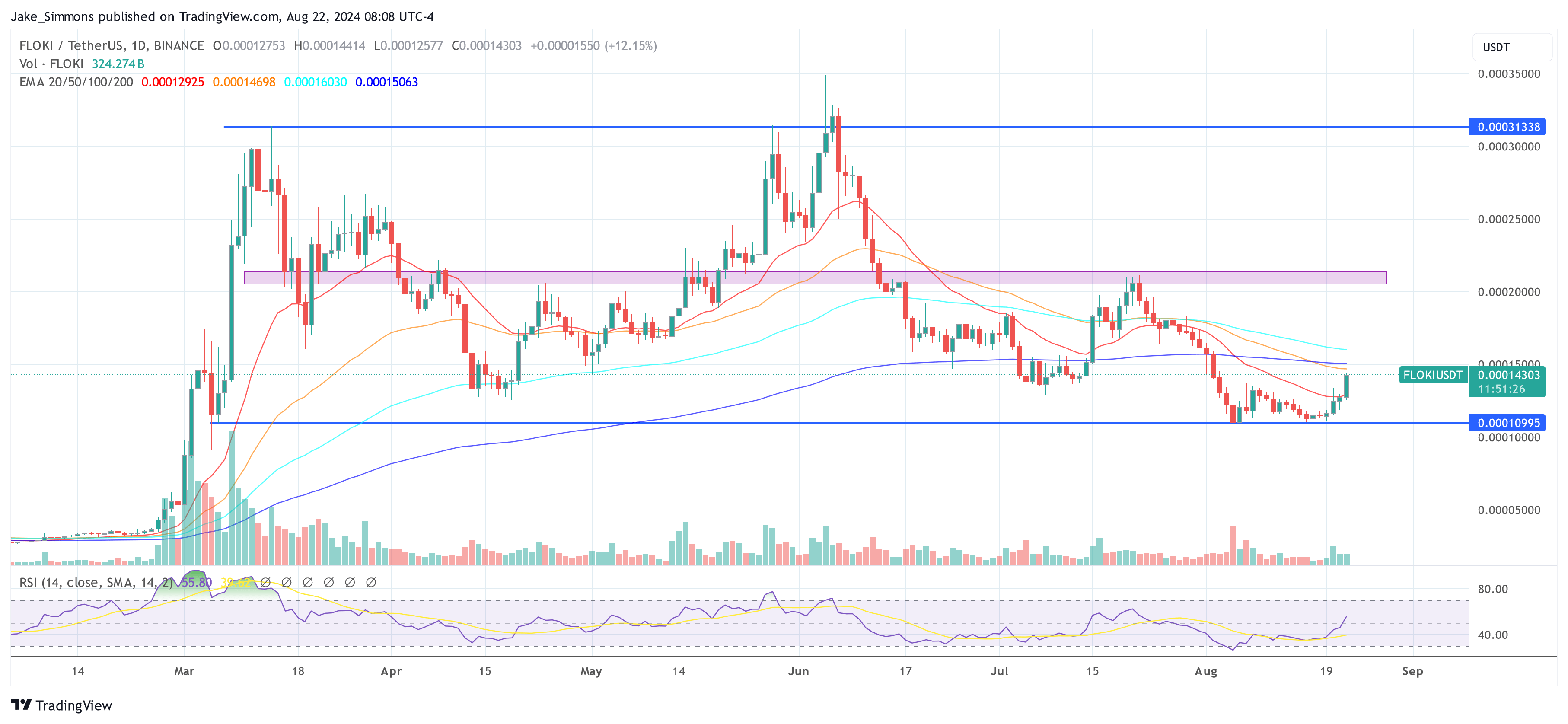Image resolution: width=1568 pixels, height=724 pixels.
Task: Click the support price label 0.00010995
Action: pyautogui.click(x=1507, y=423)
